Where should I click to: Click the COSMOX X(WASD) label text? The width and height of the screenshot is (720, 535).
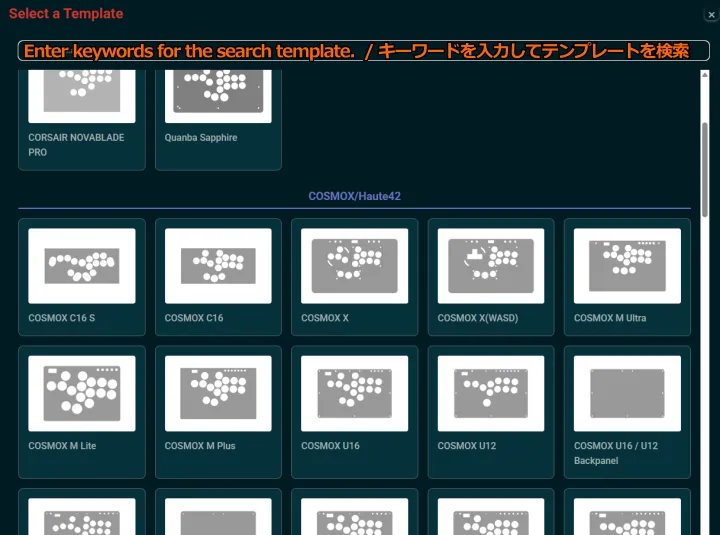478,318
